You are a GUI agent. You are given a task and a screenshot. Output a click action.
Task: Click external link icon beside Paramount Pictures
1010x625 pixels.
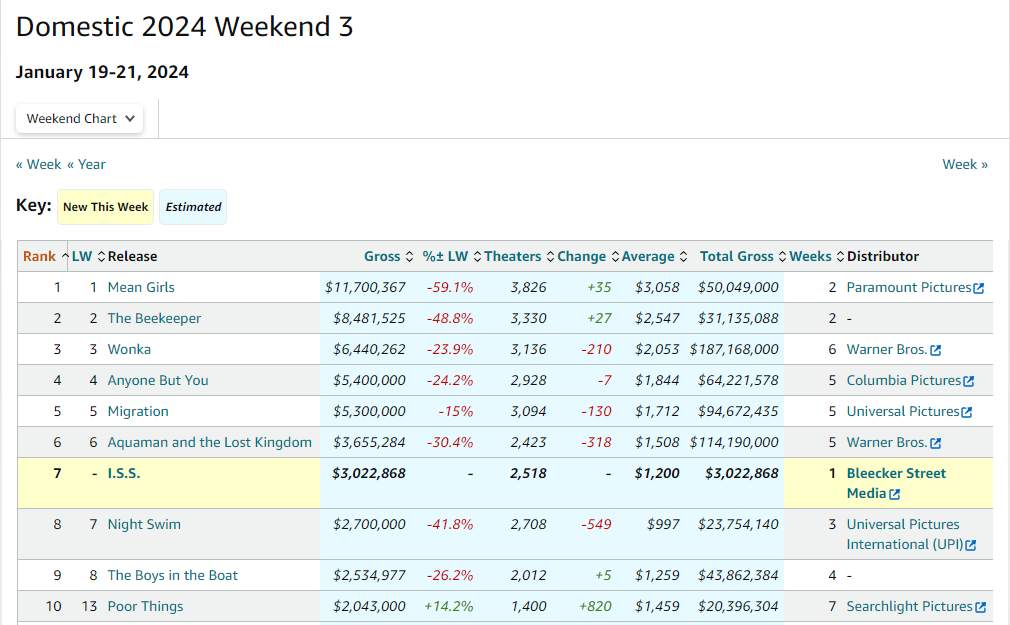coord(978,289)
